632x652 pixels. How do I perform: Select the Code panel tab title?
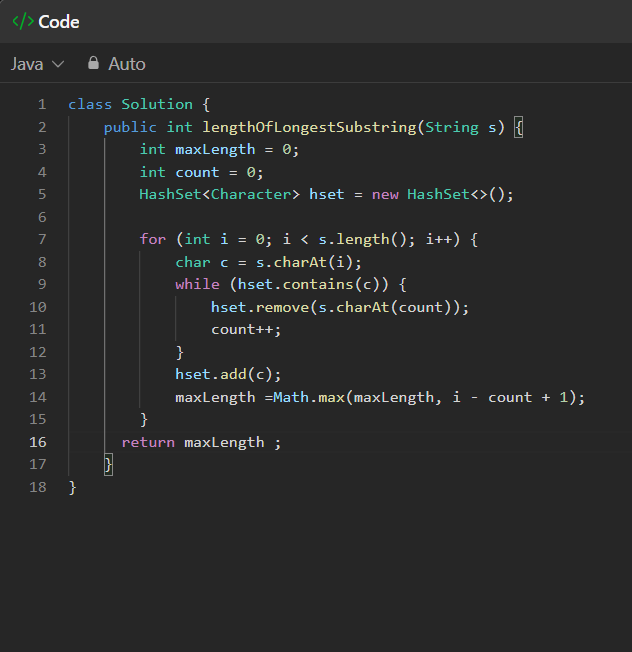point(59,22)
